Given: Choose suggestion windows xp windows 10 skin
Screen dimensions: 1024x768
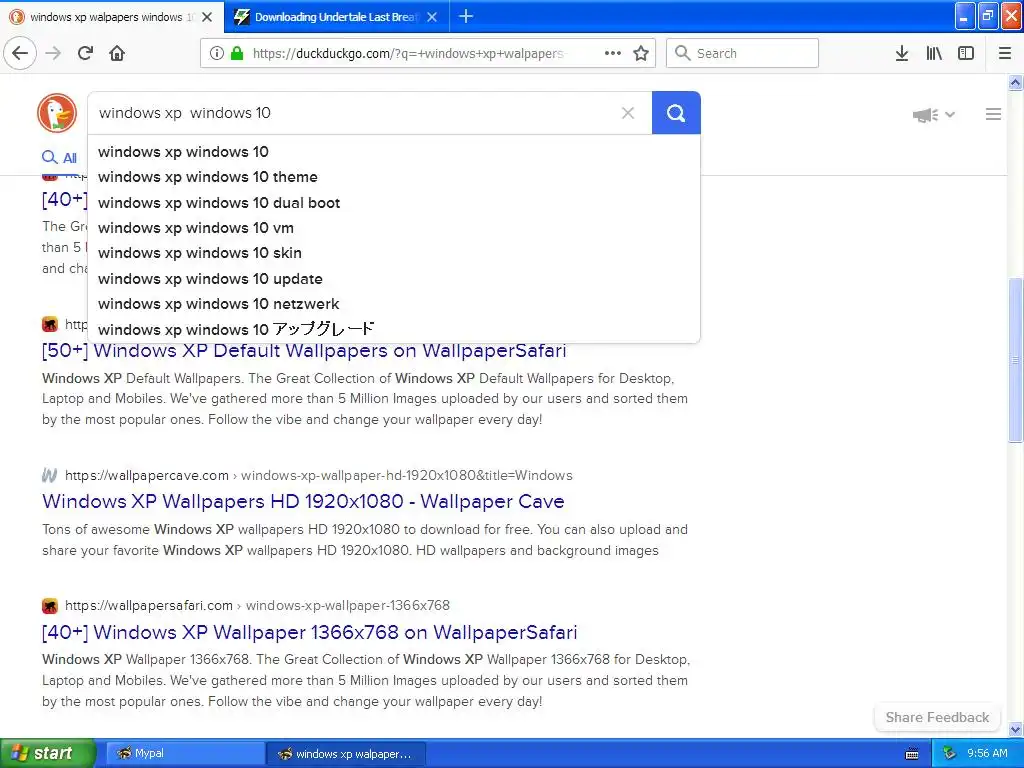Looking at the screenshot, I should pyautogui.click(x=394, y=253).
